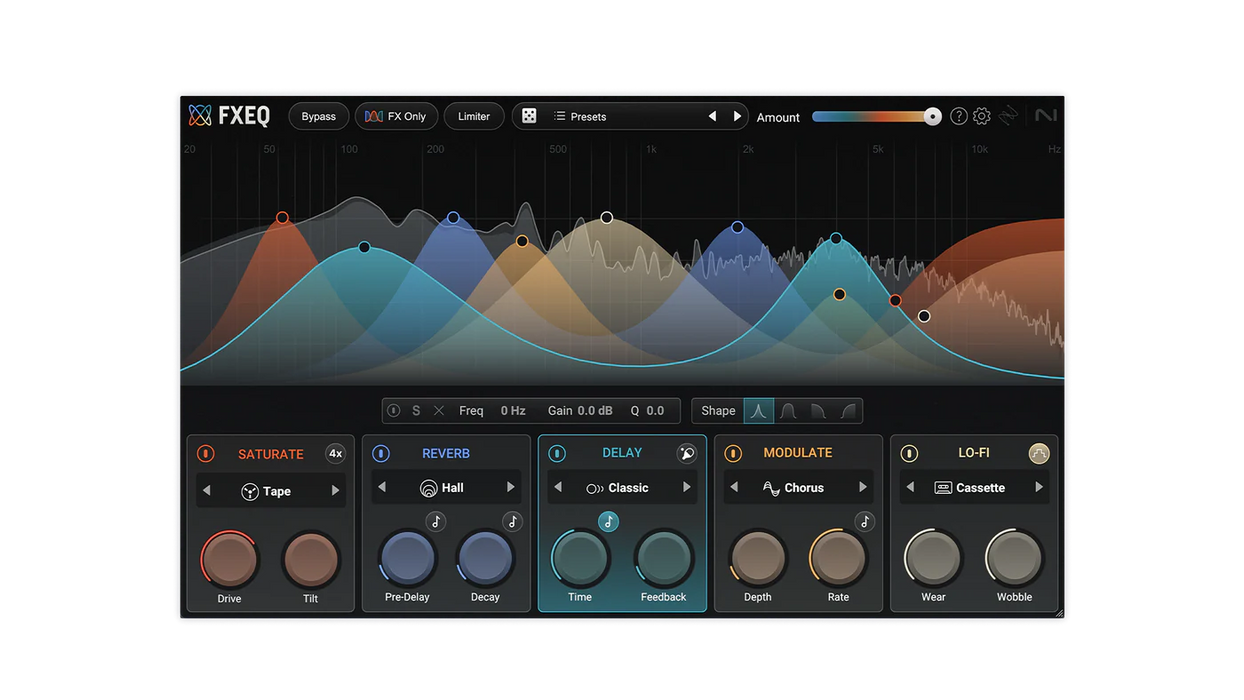Image resolution: width=1244 pixels, height=700 pixels.
Task: Select the teal band node near 100 Hz
Action: [364, 247]
